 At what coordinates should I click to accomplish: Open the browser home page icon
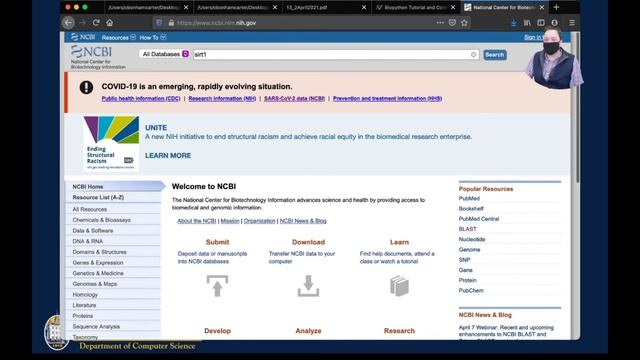[x=109, y=23]
